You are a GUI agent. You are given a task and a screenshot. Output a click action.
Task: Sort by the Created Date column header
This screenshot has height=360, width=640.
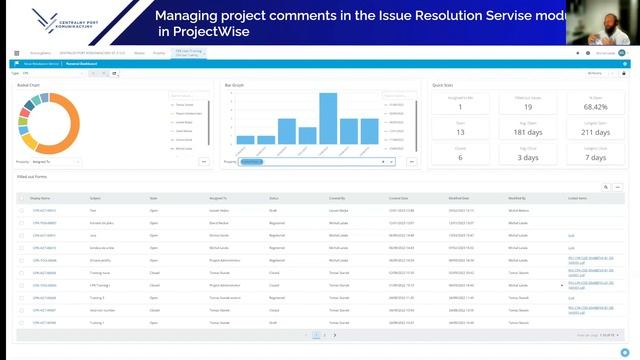(398, 198)
